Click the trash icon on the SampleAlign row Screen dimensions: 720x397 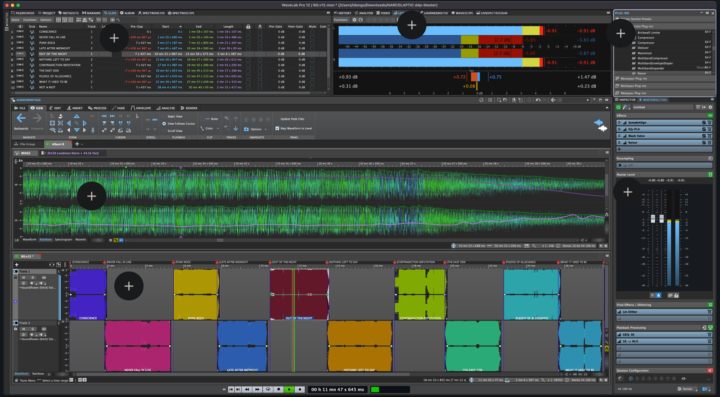709,123
